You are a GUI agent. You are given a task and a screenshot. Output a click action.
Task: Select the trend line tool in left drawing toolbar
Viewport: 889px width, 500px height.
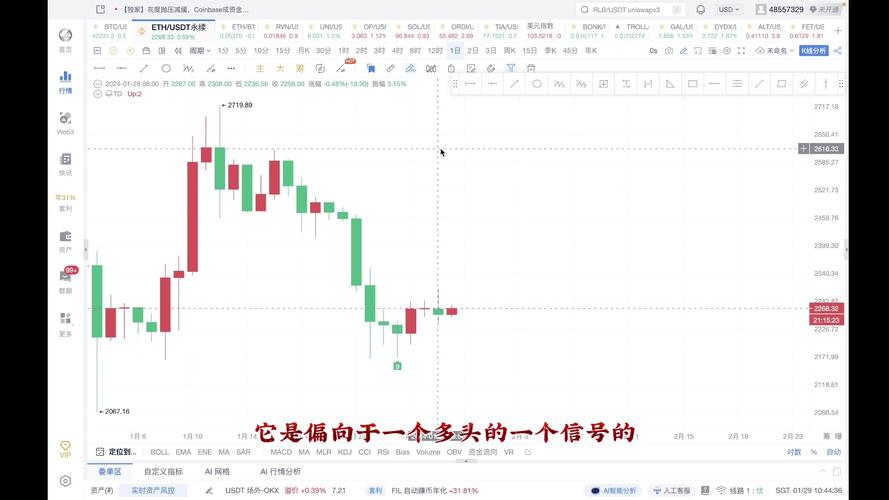(x=143, y=68)
